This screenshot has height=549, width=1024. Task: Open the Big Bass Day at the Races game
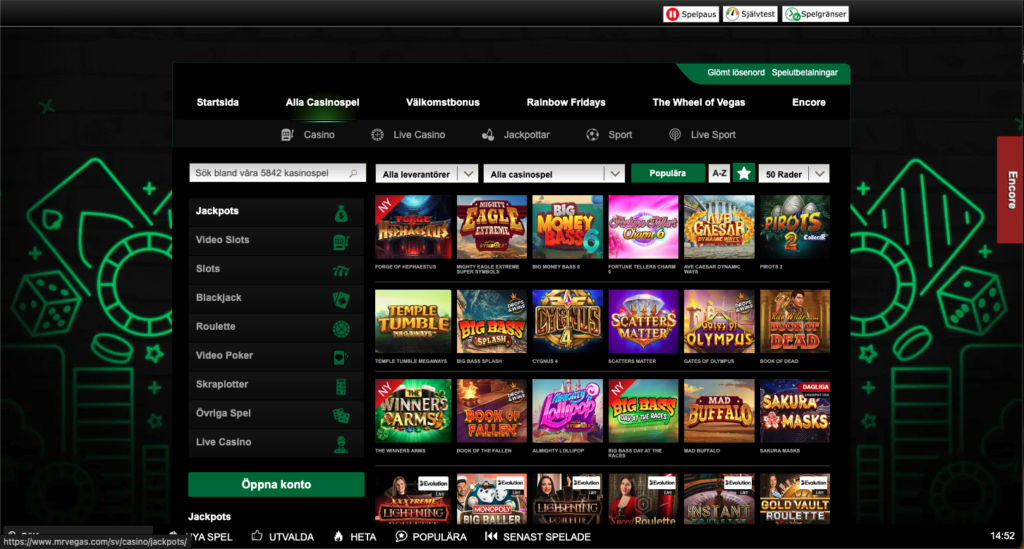pos(643,411)
